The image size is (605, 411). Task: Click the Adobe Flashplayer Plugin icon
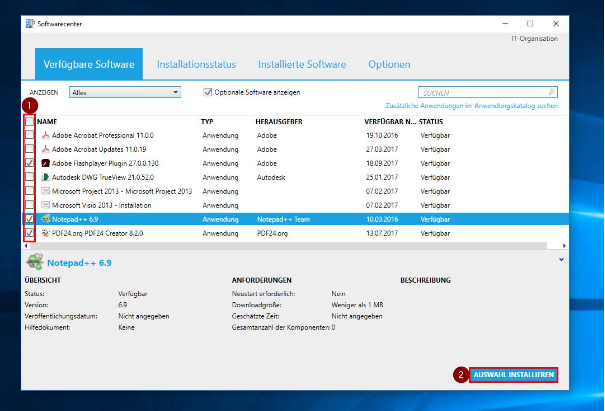click(x=46, y=163)
